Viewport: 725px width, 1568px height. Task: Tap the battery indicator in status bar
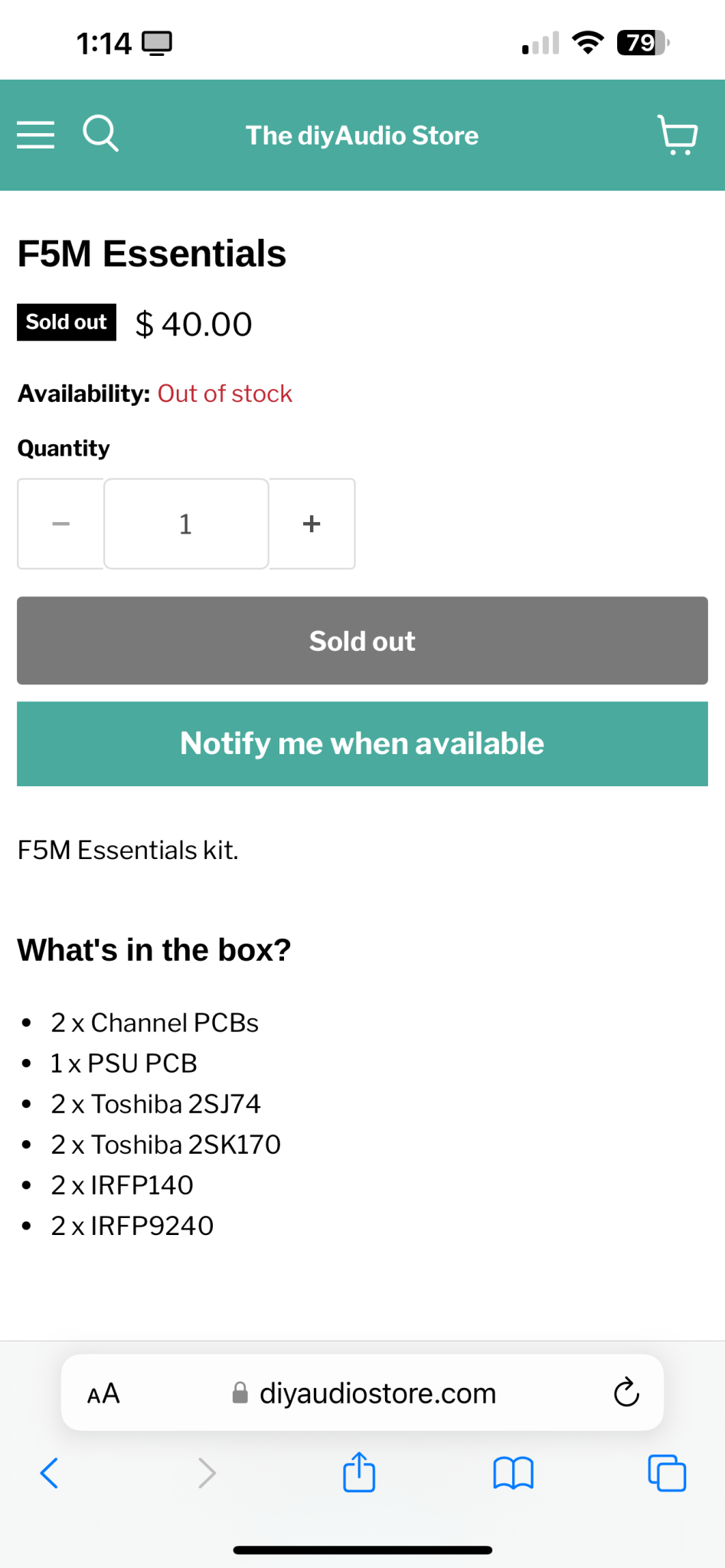point(643,43)
